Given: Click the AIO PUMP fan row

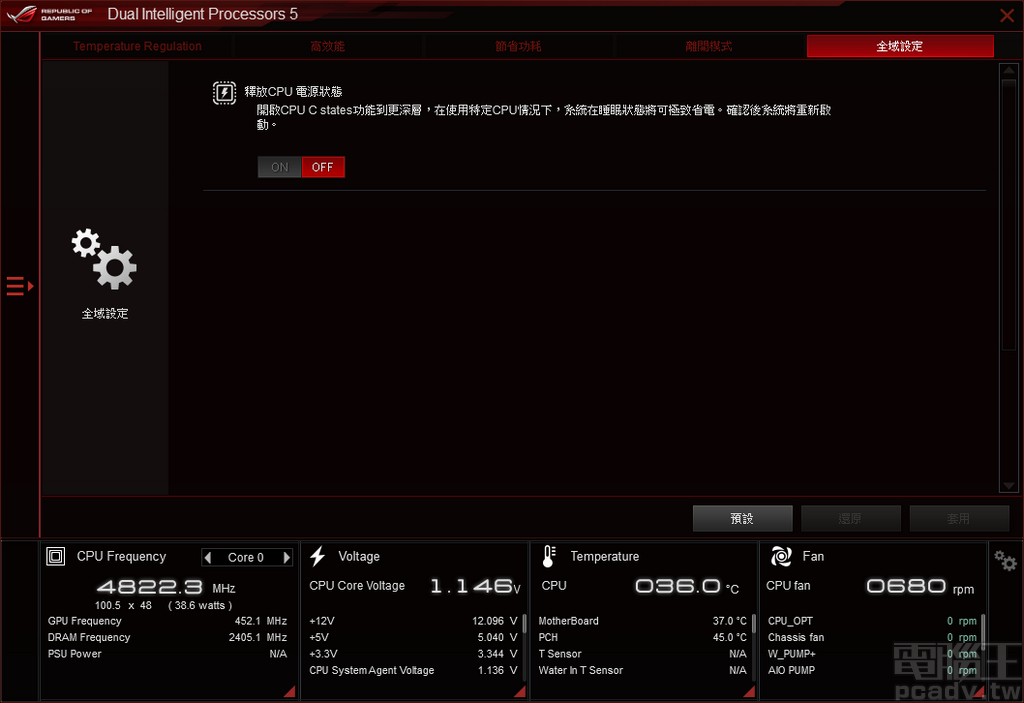Looking at the screenshot, I should tap(872, 670).
